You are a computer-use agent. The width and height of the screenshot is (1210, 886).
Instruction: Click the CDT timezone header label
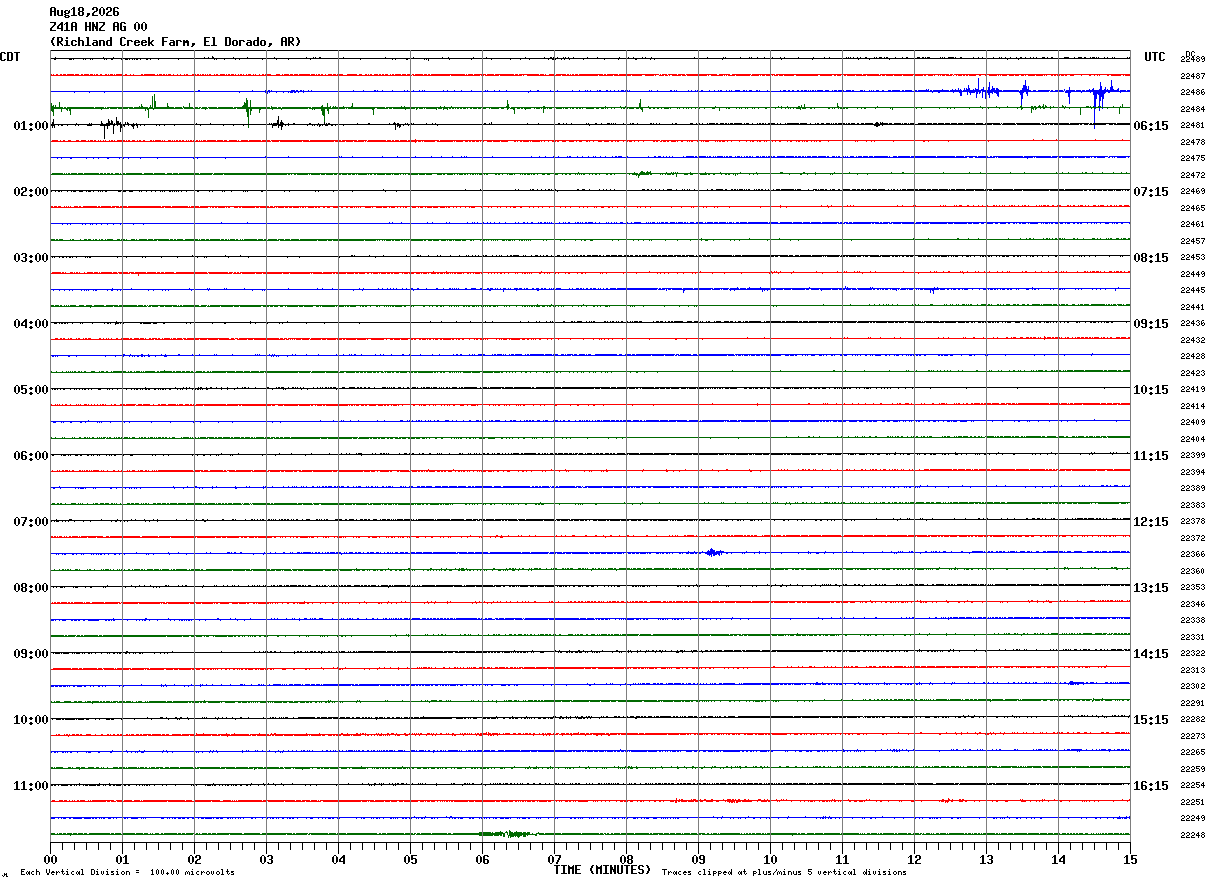(x=10, y=57)
